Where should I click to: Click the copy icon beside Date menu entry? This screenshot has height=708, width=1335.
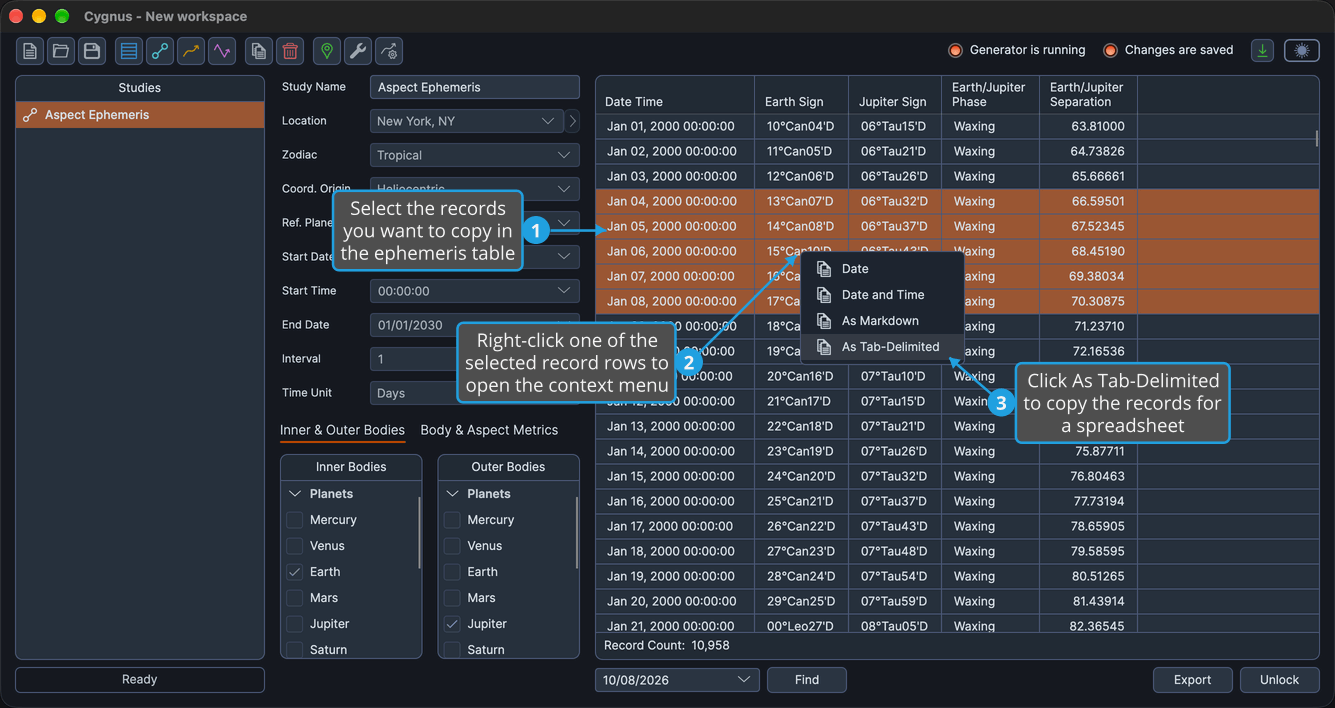point(824,269)
